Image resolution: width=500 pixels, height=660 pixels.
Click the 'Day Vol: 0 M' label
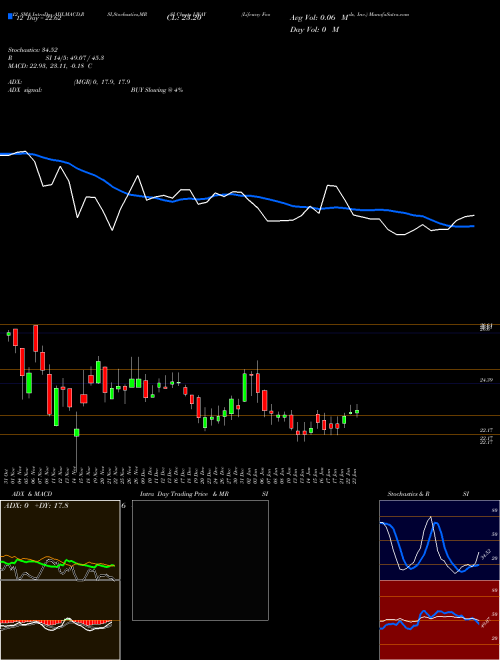315,30
